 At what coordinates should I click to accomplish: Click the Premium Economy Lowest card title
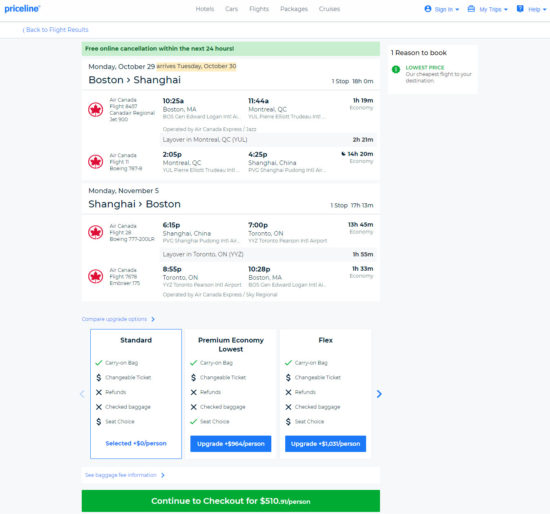(231, 345)
